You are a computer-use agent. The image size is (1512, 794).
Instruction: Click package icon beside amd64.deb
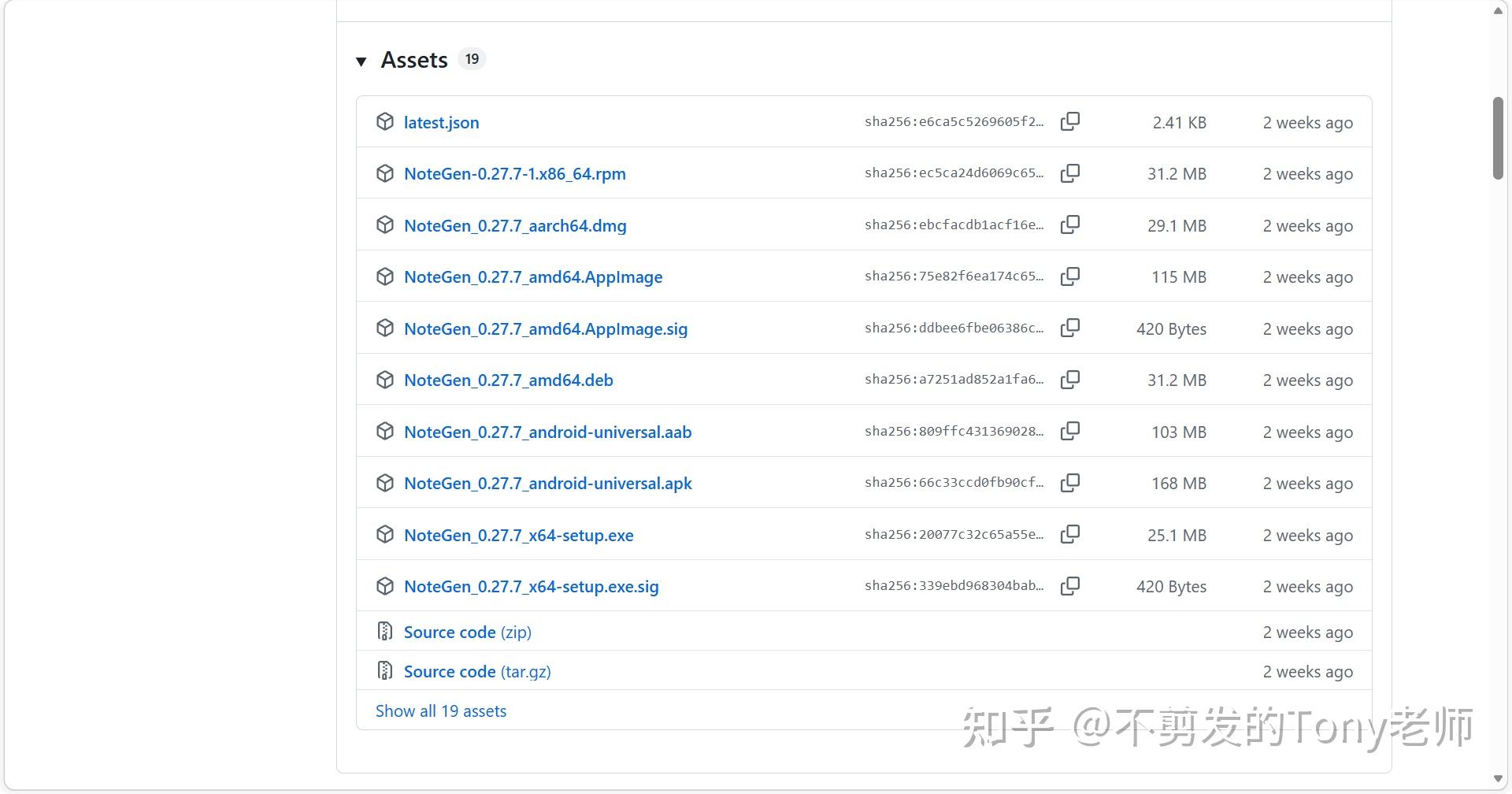tap(384, 380)
